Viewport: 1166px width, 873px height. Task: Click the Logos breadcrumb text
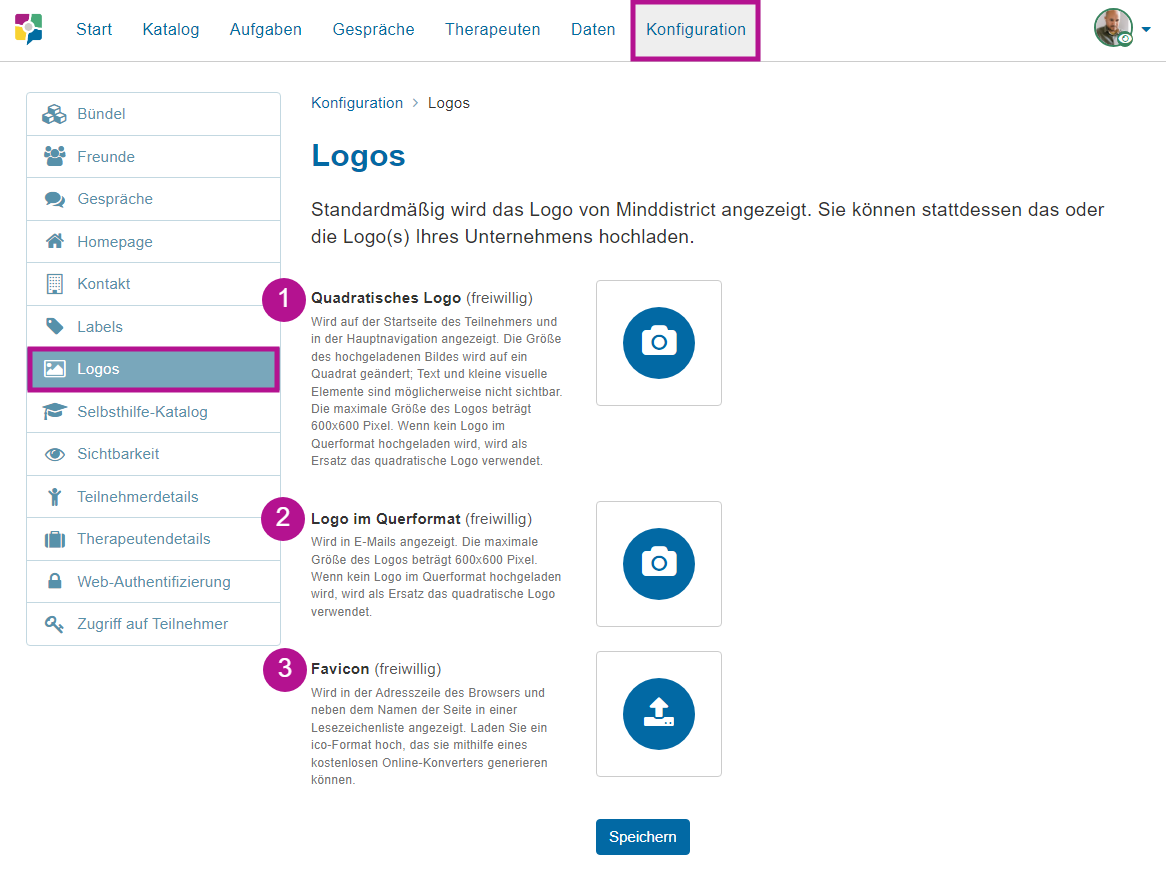[x=448, y=103]
